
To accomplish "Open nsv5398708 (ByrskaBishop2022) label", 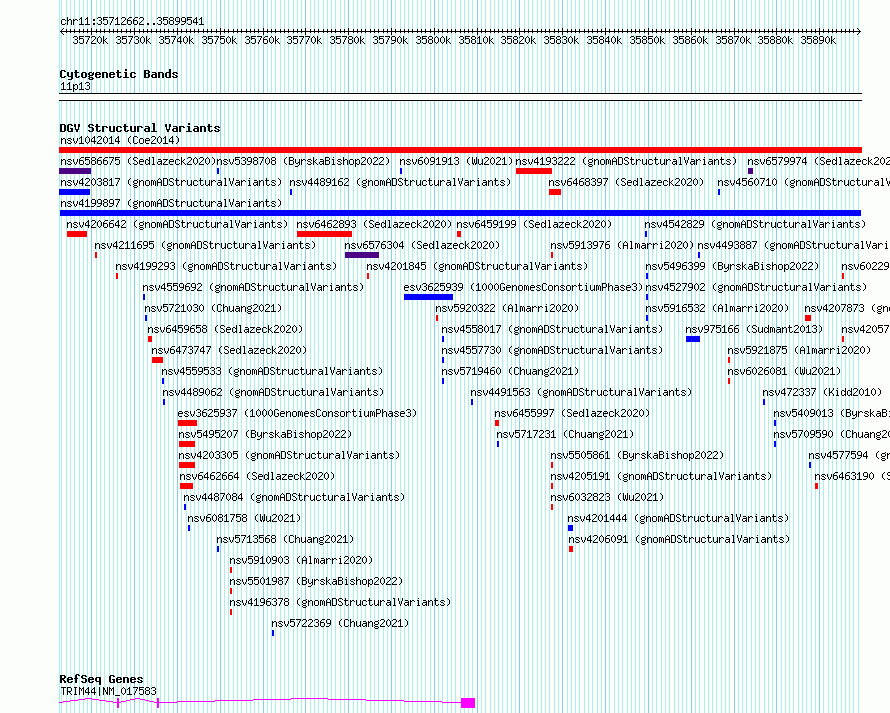I will 303,161.
